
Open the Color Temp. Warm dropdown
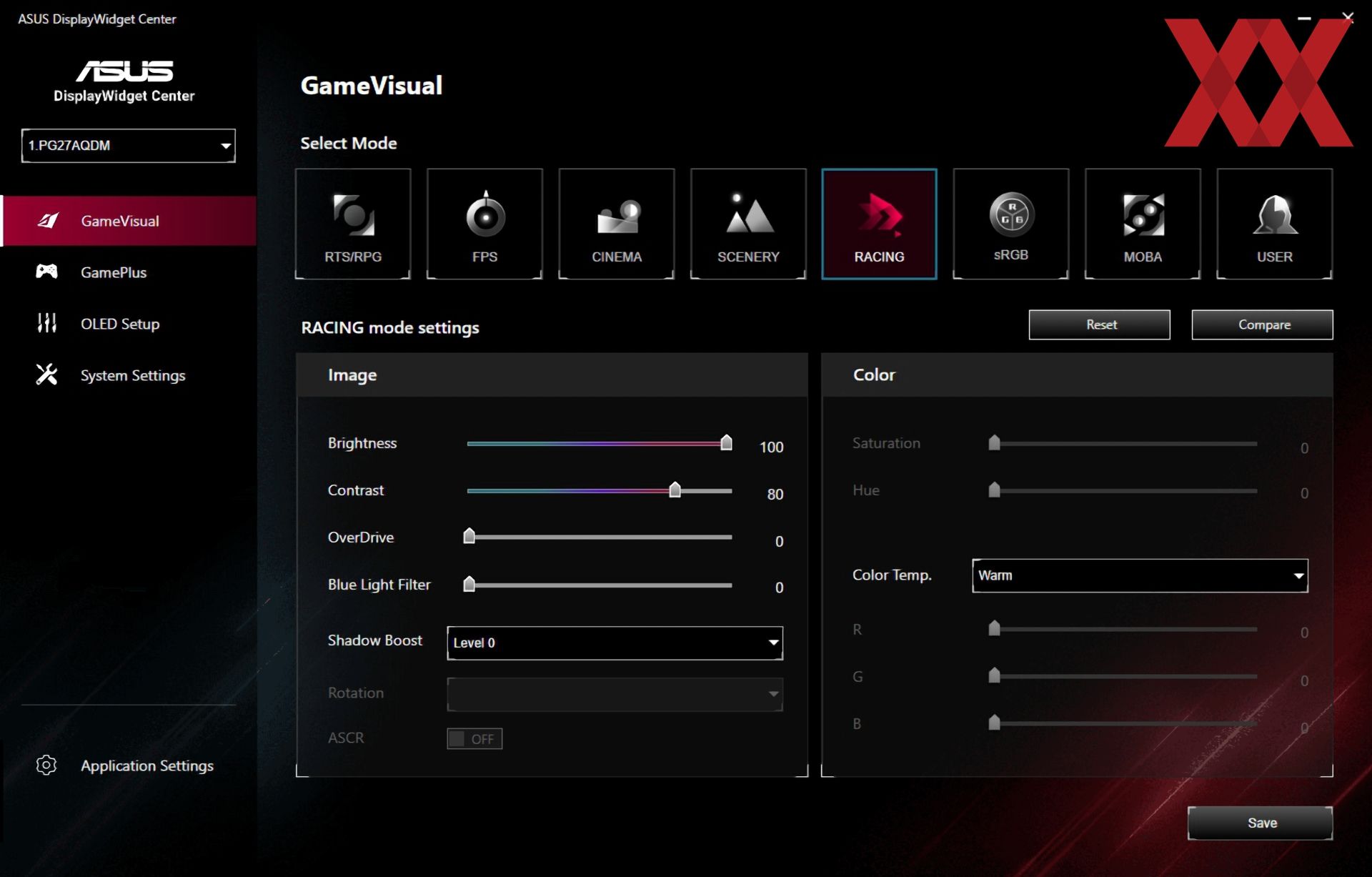1140,575
